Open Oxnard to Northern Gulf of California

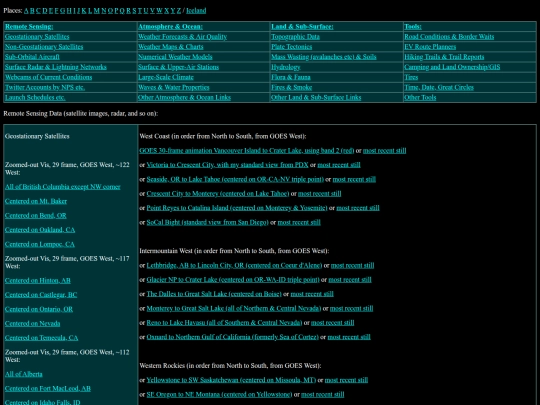tap(232, 337)
